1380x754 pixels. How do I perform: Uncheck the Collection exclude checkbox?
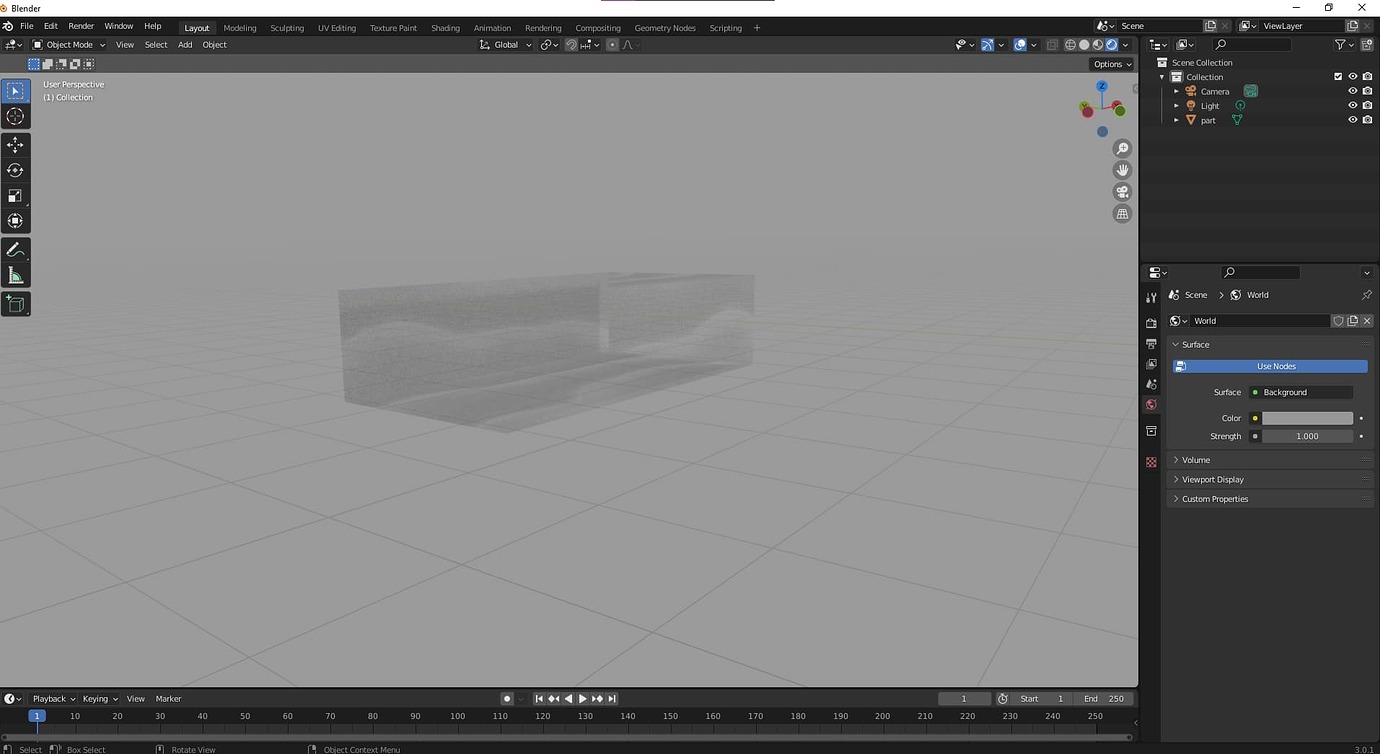tap(1338, 77)
